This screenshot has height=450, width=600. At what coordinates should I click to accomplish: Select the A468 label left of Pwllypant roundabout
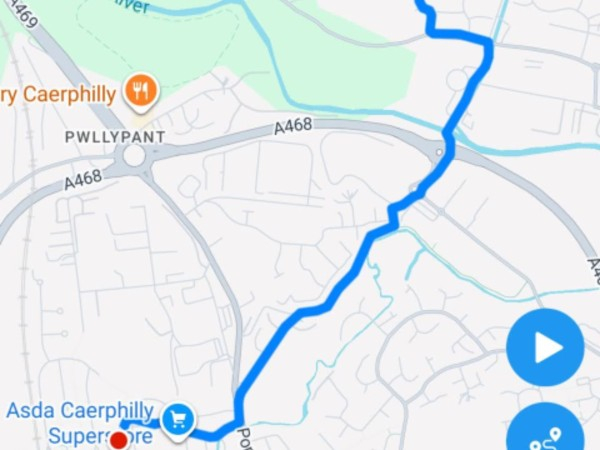[x=83, y=180]
